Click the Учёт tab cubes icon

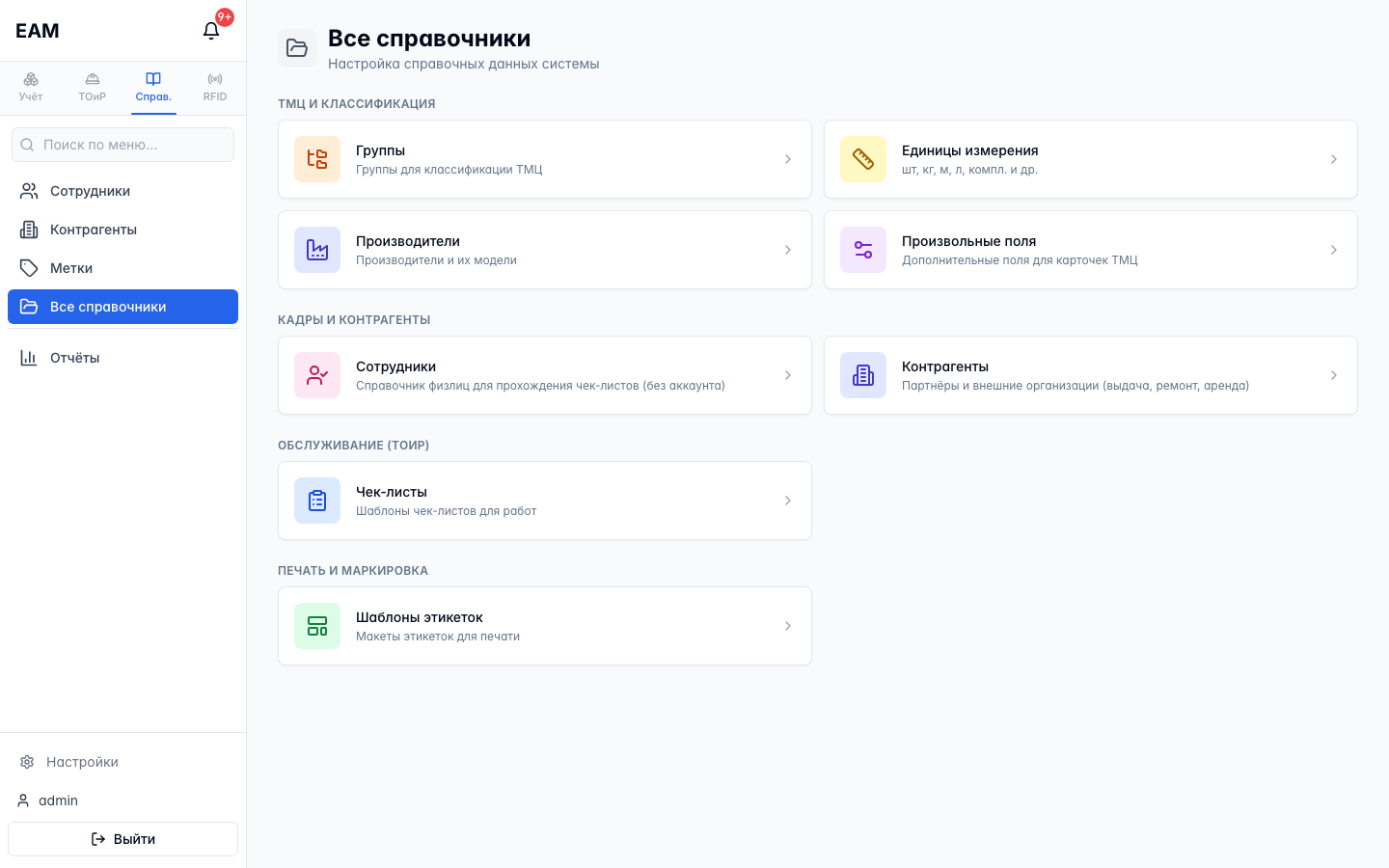click(x=31, y=79)
